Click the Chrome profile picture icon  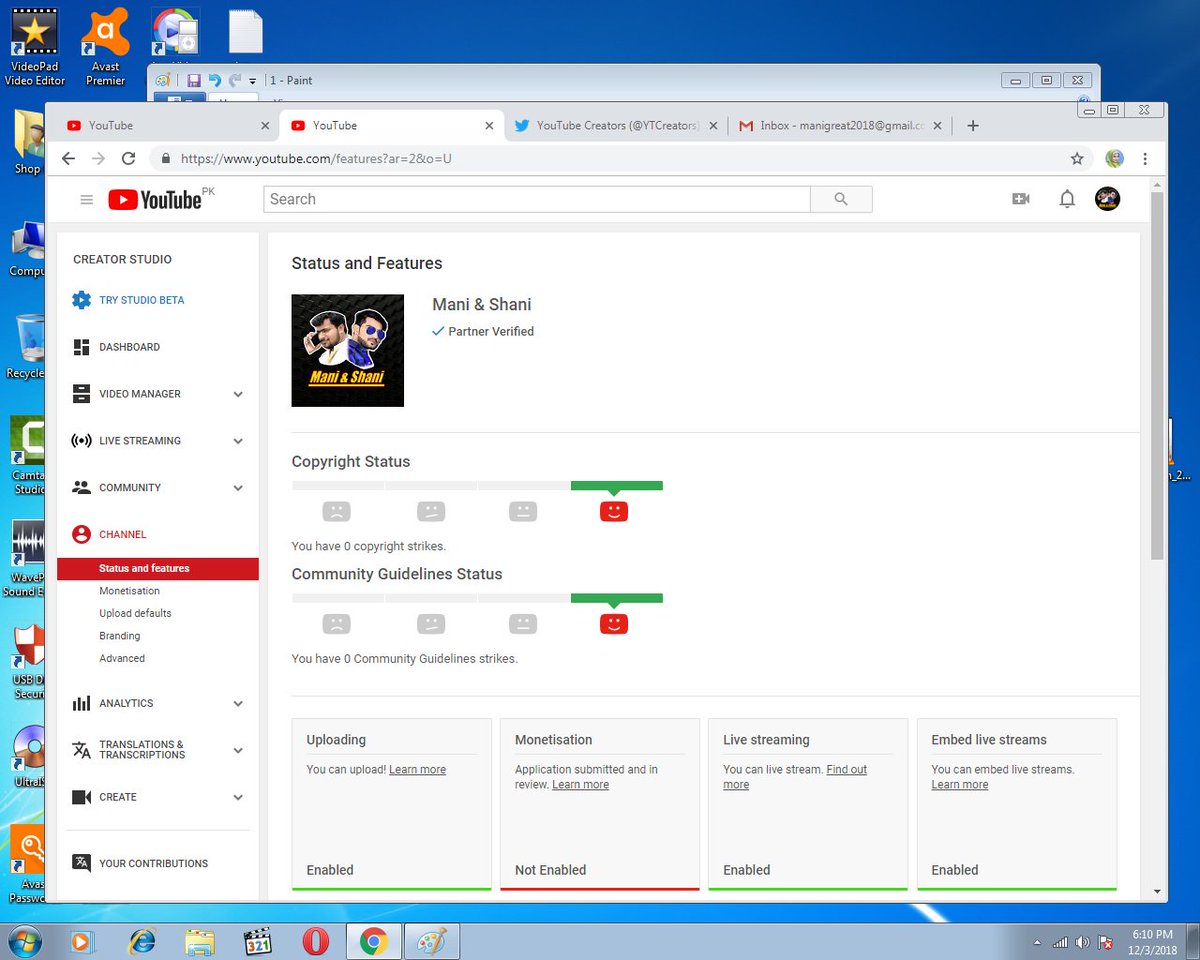coord(1114,158)
